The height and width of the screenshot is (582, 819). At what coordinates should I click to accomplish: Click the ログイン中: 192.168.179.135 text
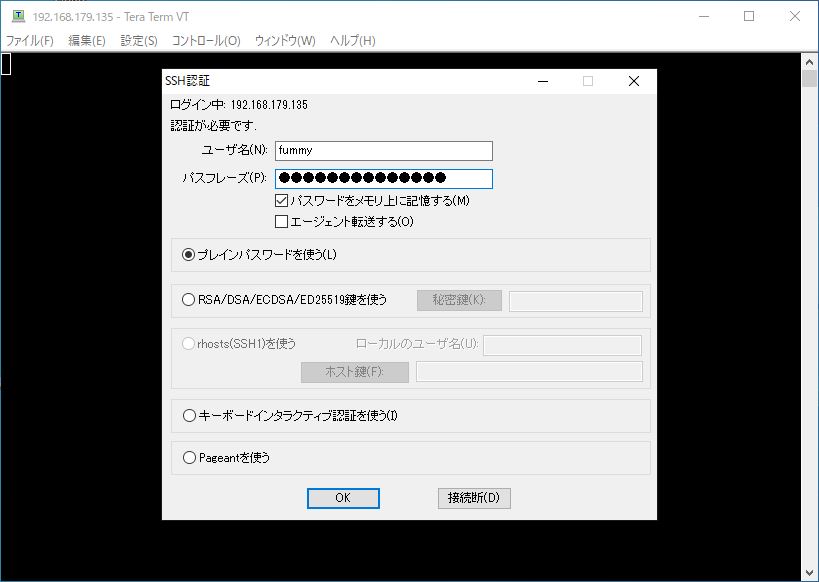coord(239,105)
